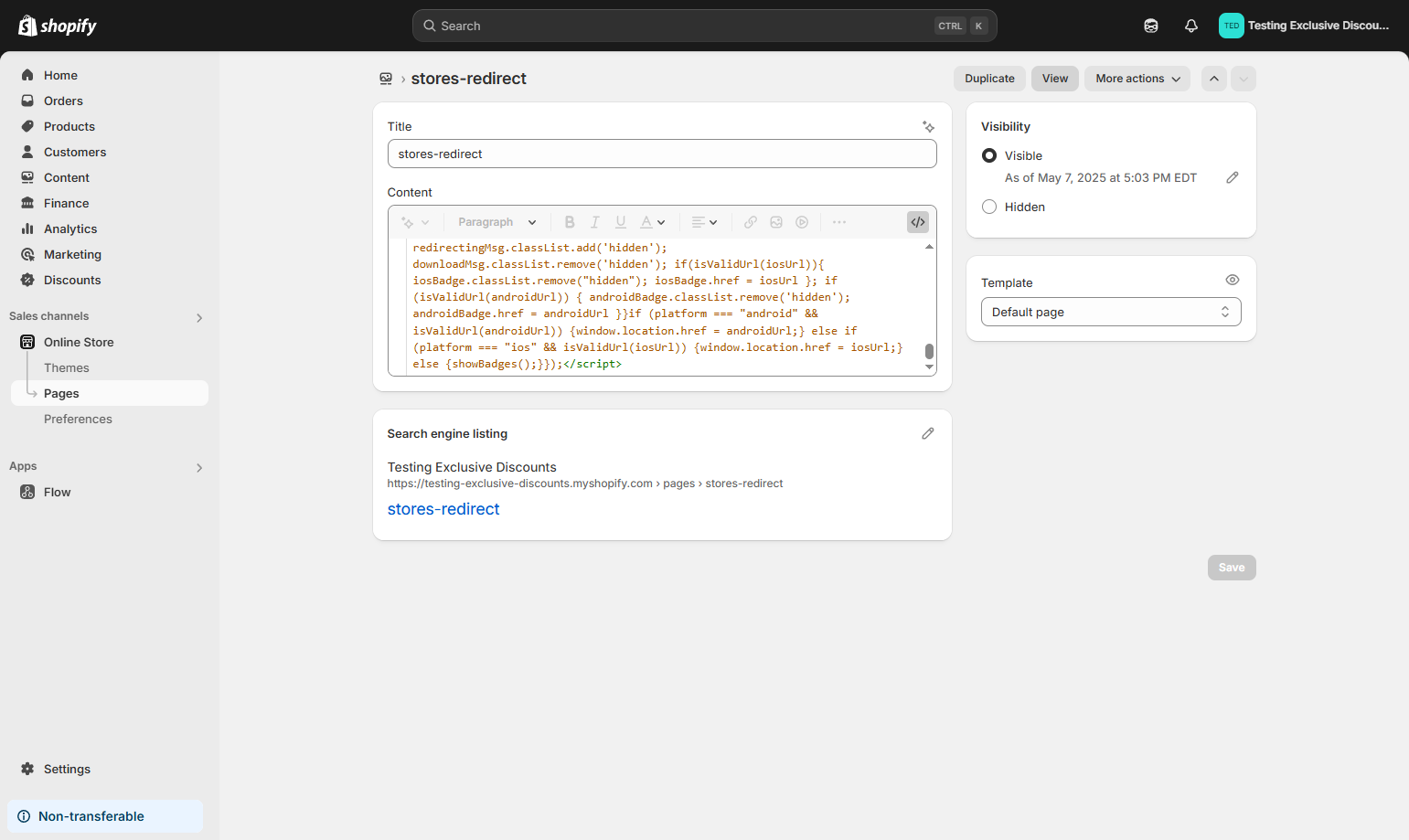The image size is (1409, 840).
Task: Open the Default page template dropdown
Action: pyautogui.click(x=1111, y=312)
